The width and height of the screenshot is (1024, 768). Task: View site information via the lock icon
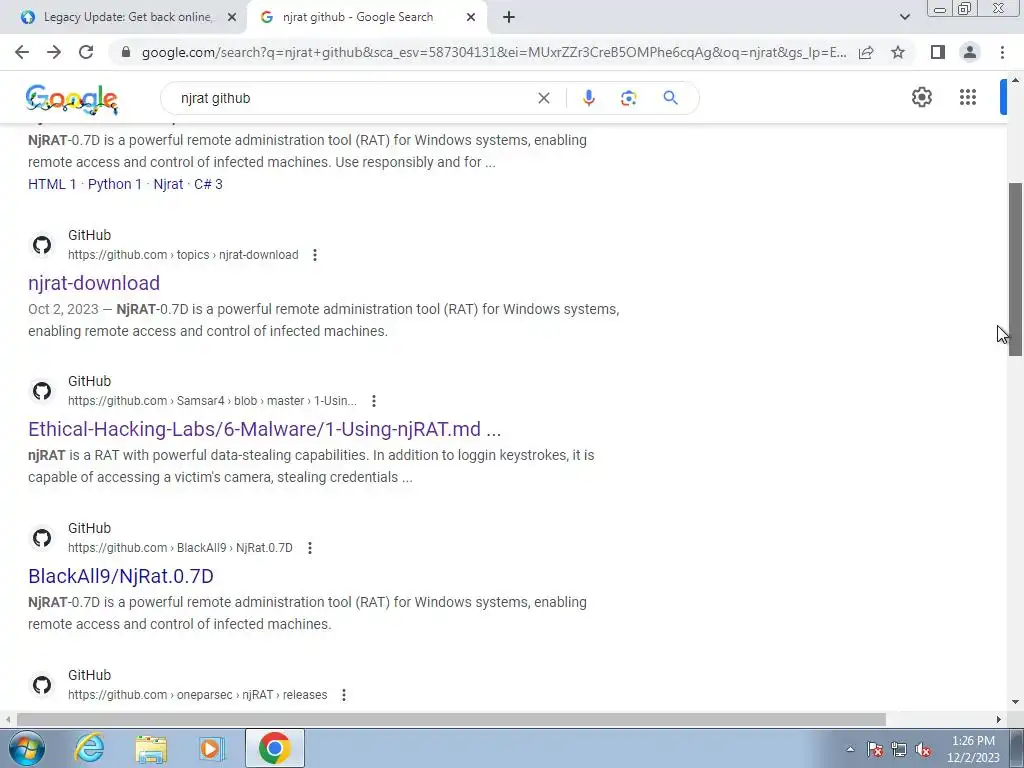click(x=126, y=52)
